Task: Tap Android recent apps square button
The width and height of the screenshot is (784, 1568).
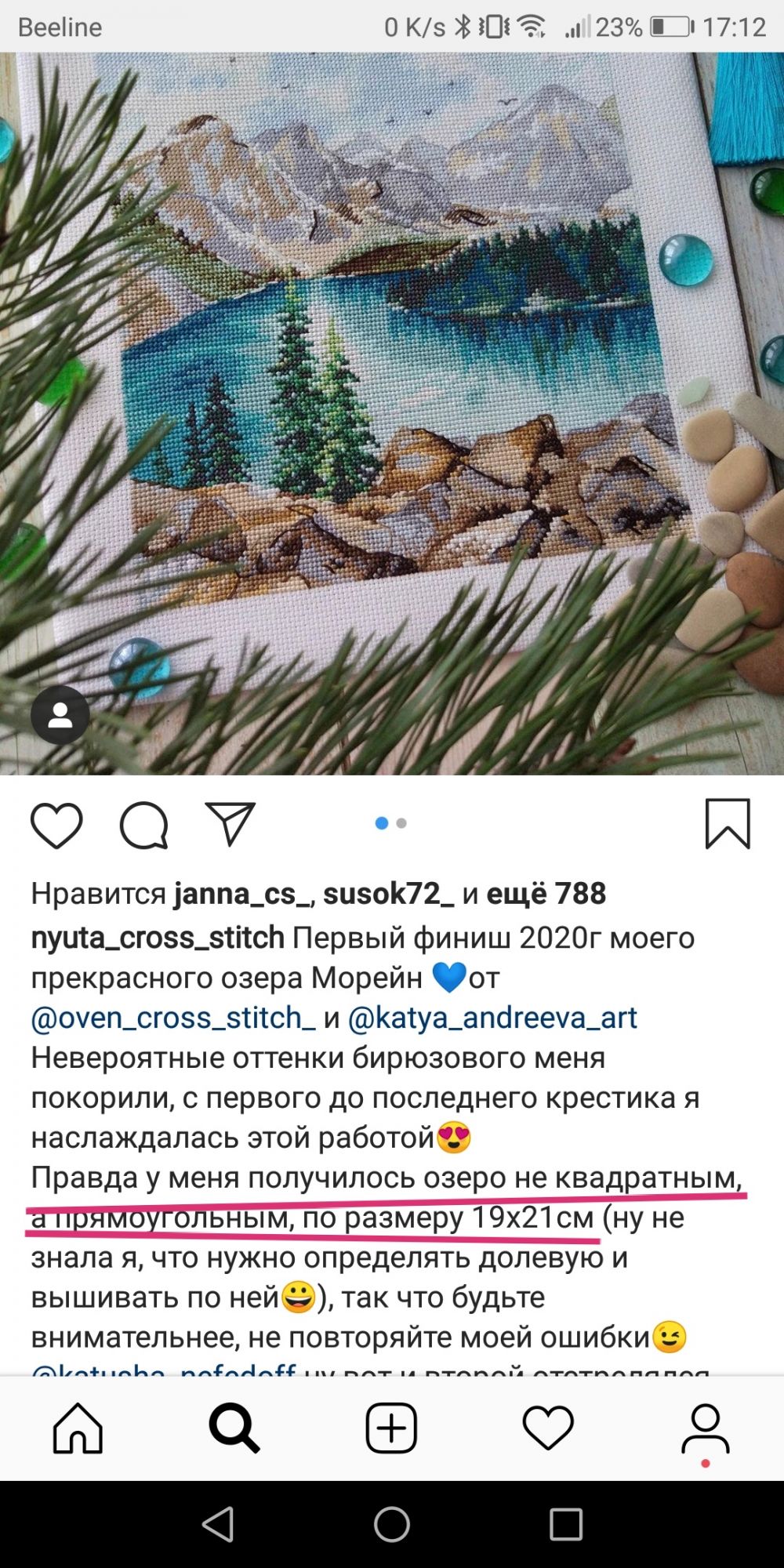Action: [x=565, y=1525]
